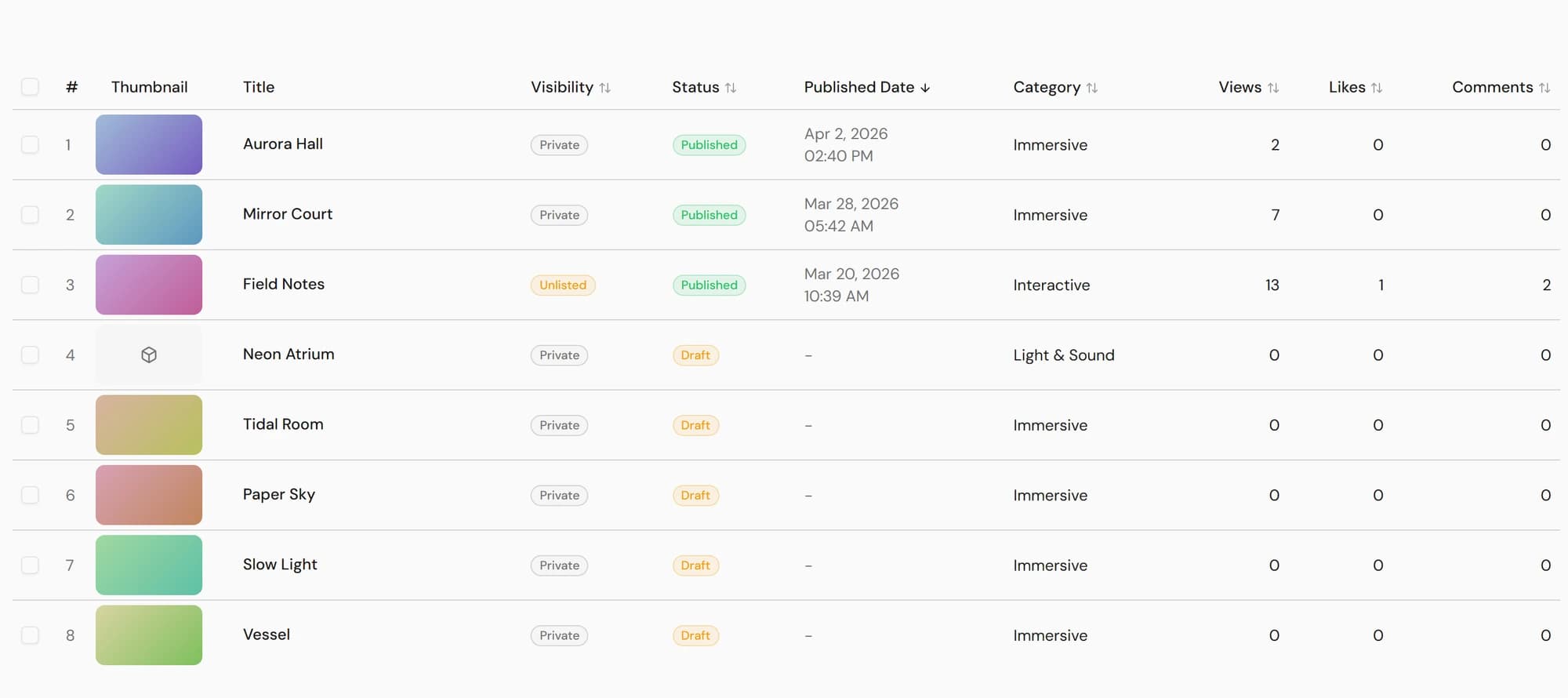Click the Published badge for Aurora Hall
Screen dimensions: 1568x698
pos(710,145)
